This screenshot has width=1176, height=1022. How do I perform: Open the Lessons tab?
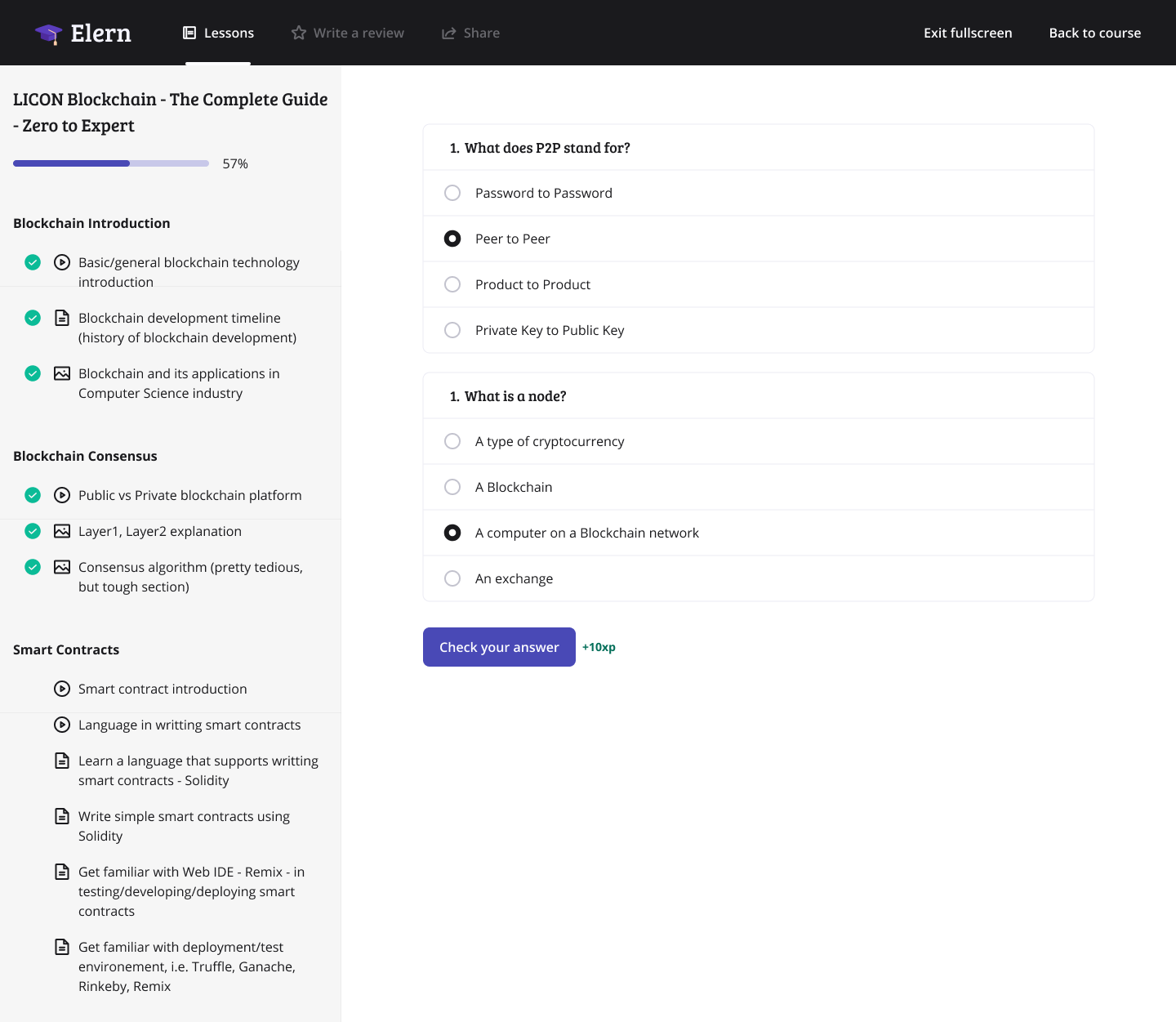coord(218,33)
